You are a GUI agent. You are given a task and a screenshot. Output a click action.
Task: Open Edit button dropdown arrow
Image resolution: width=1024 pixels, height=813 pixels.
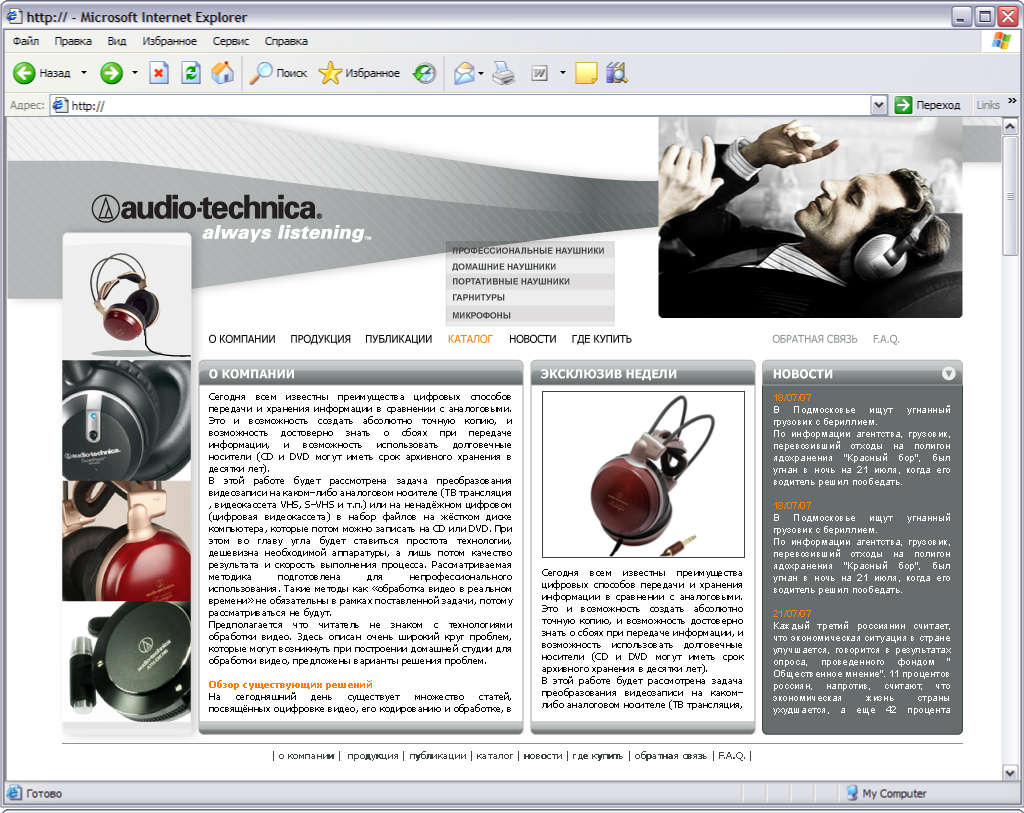[562, 72]
